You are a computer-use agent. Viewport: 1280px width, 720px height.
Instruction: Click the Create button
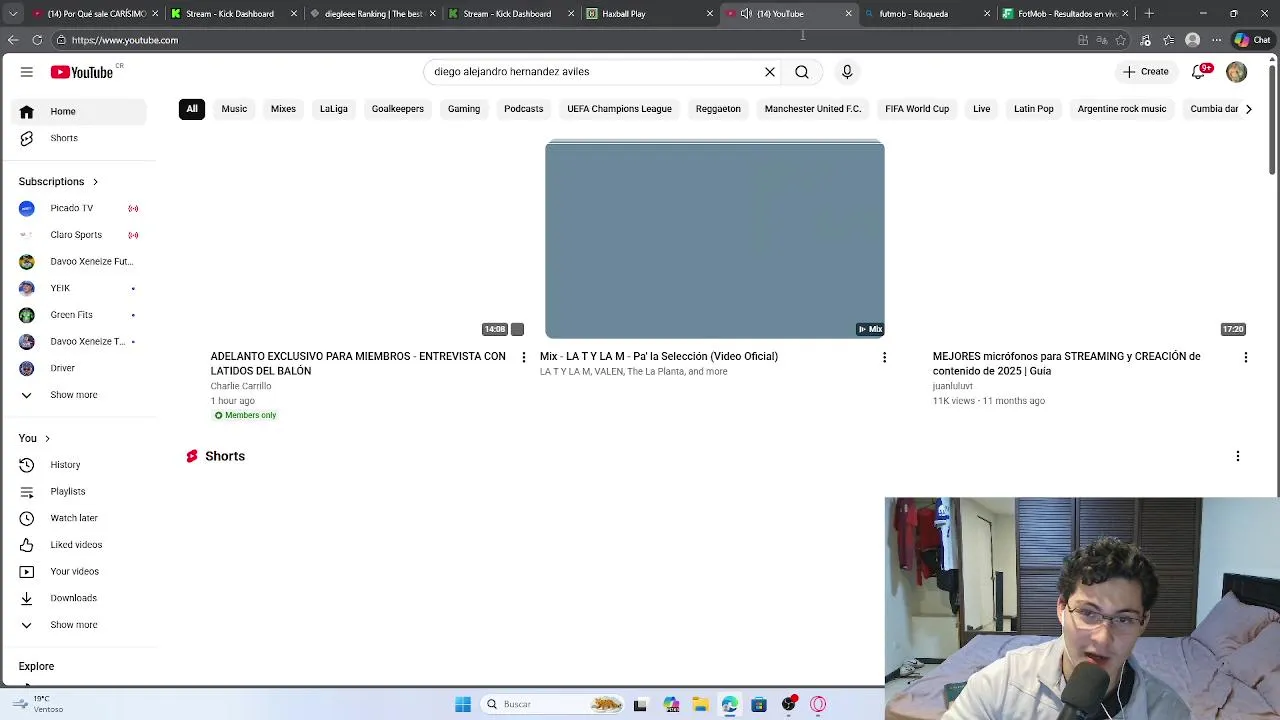[x=1146, y=72]
